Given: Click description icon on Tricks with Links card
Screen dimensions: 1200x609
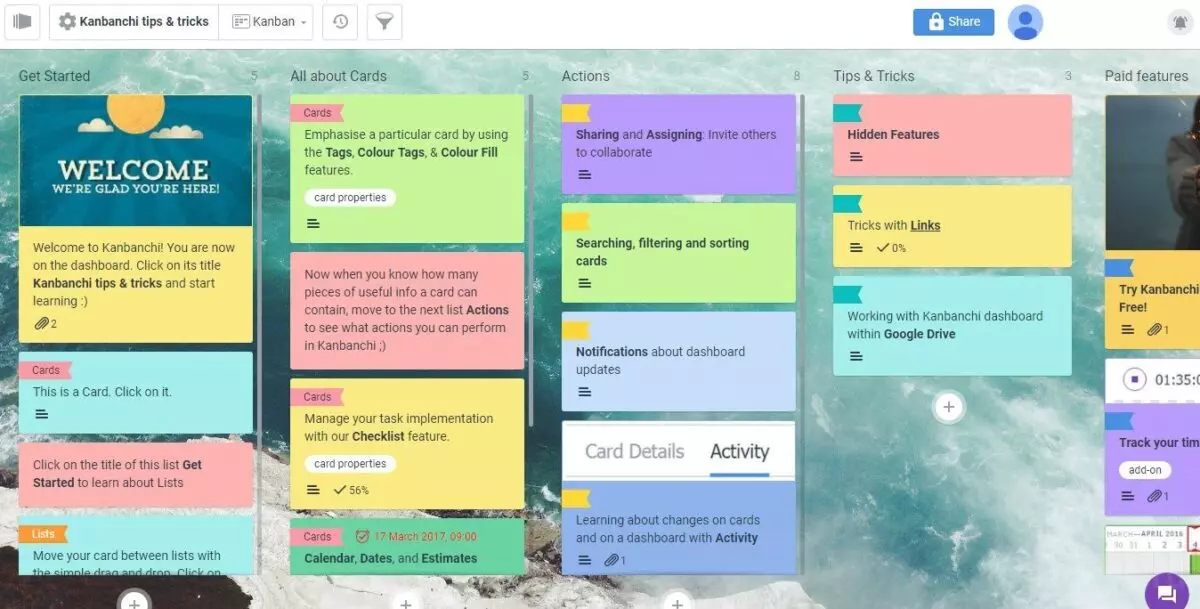Looking at the screenshot, I should 856,248.
